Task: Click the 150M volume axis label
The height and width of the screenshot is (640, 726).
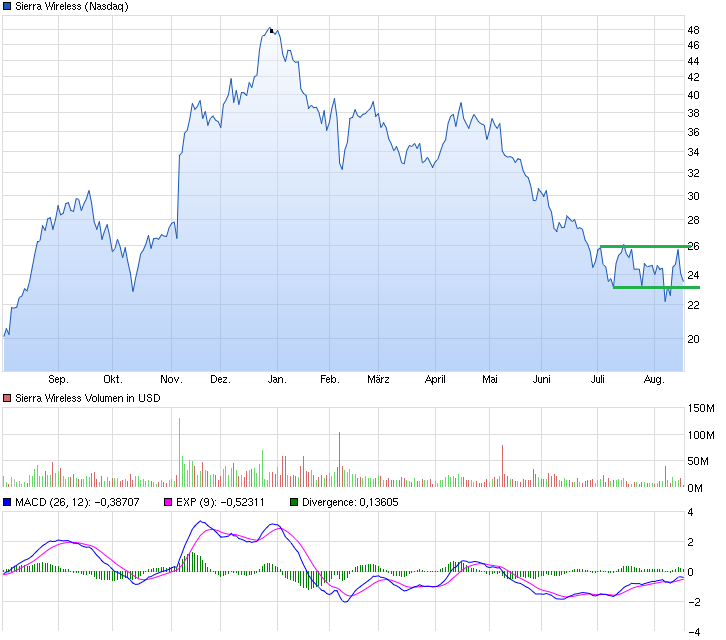Action: pyautogui.click(x=700, y=409)
